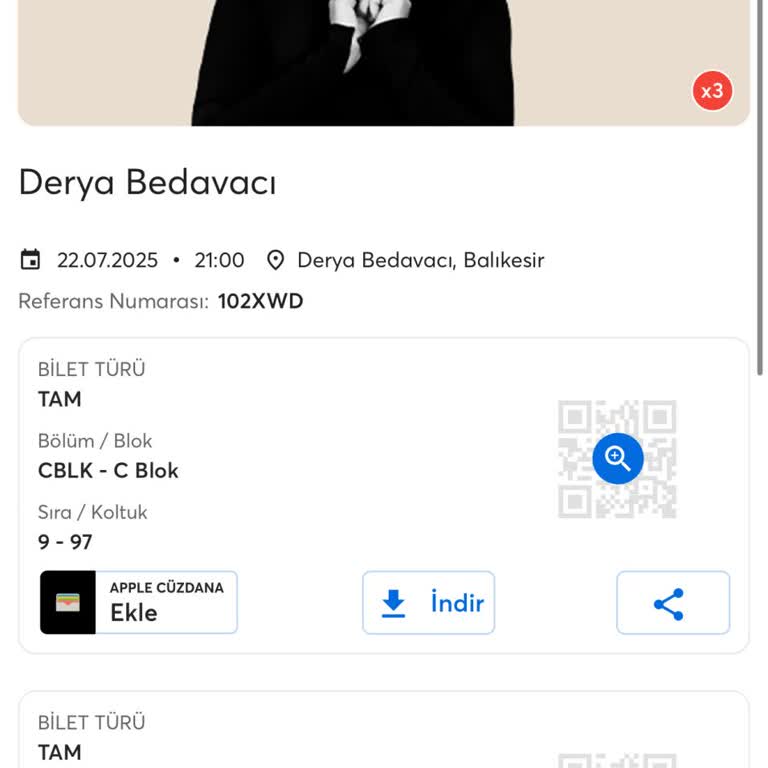
Task: Select the reference number 102XWD
Action: (x=260, y=301)
